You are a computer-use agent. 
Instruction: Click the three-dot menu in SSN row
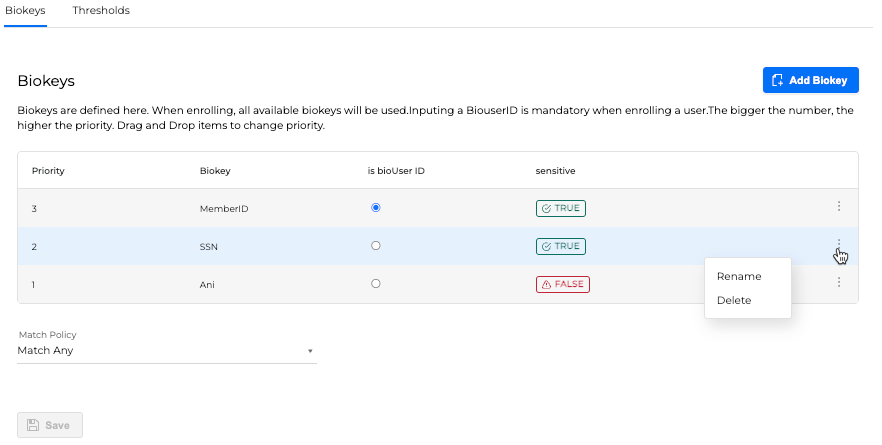(838, 245)
